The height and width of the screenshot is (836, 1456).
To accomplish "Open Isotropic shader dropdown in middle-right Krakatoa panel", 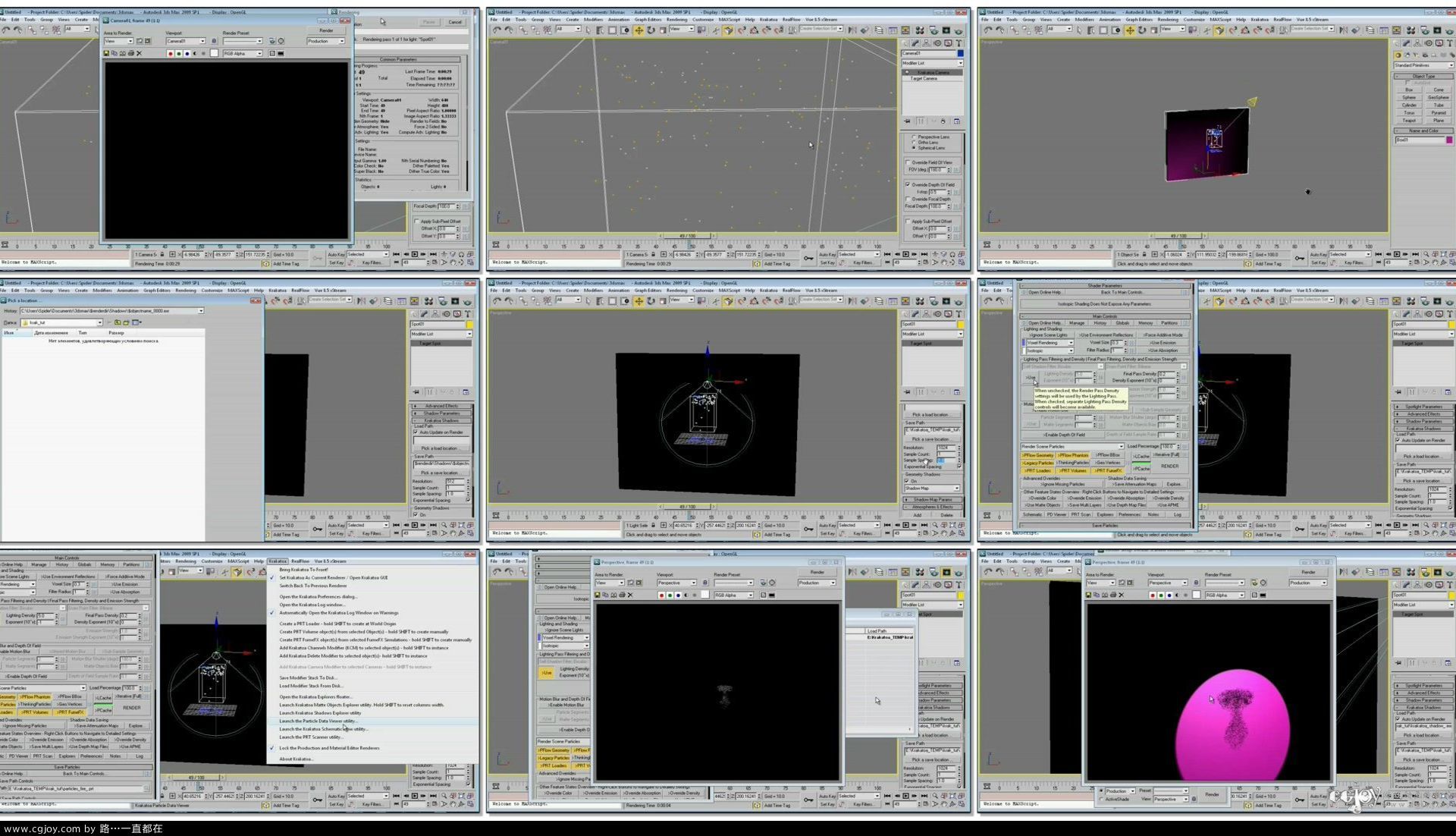I will [1049, 350].
